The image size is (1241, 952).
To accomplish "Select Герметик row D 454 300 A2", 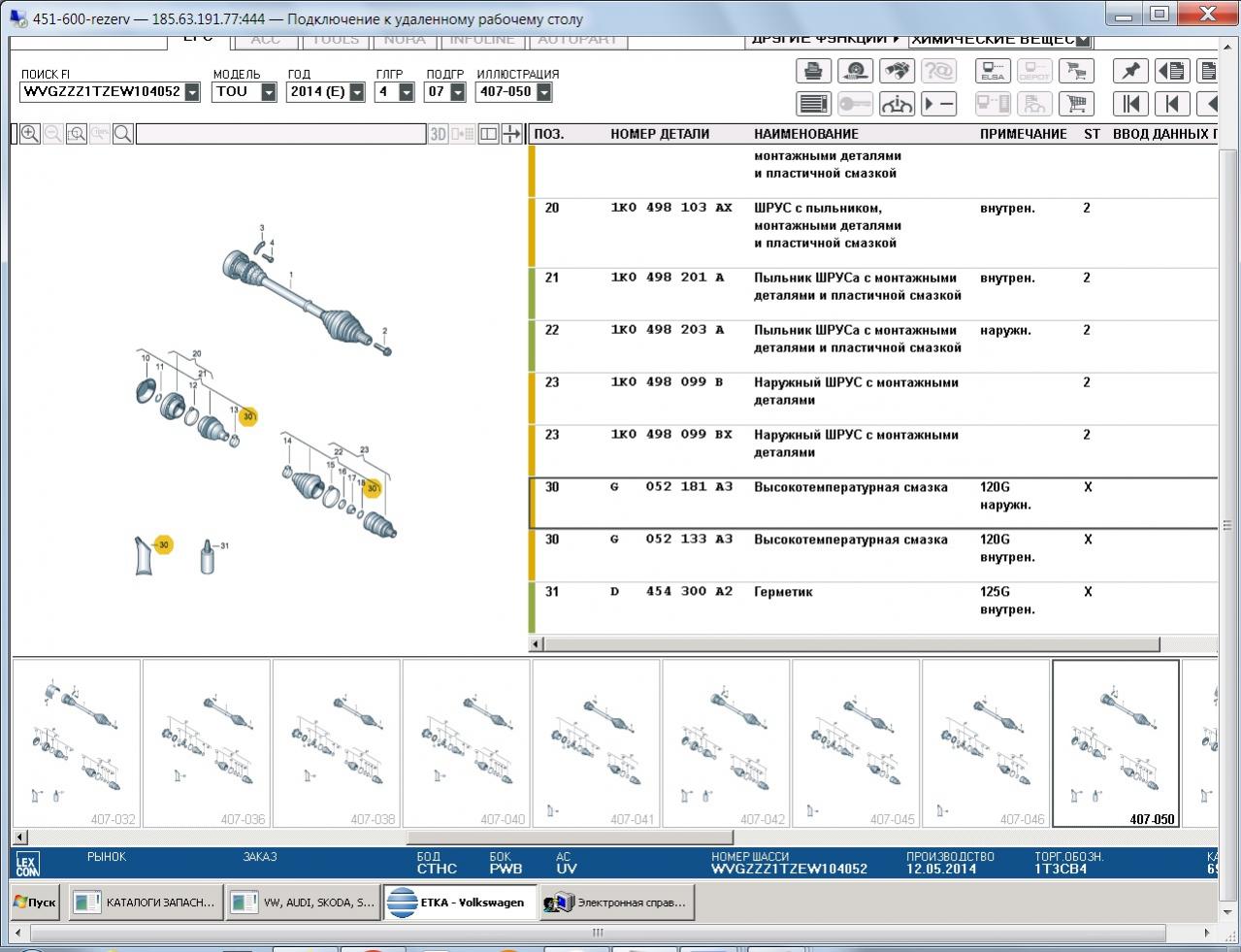I will (x=873, y=608).
